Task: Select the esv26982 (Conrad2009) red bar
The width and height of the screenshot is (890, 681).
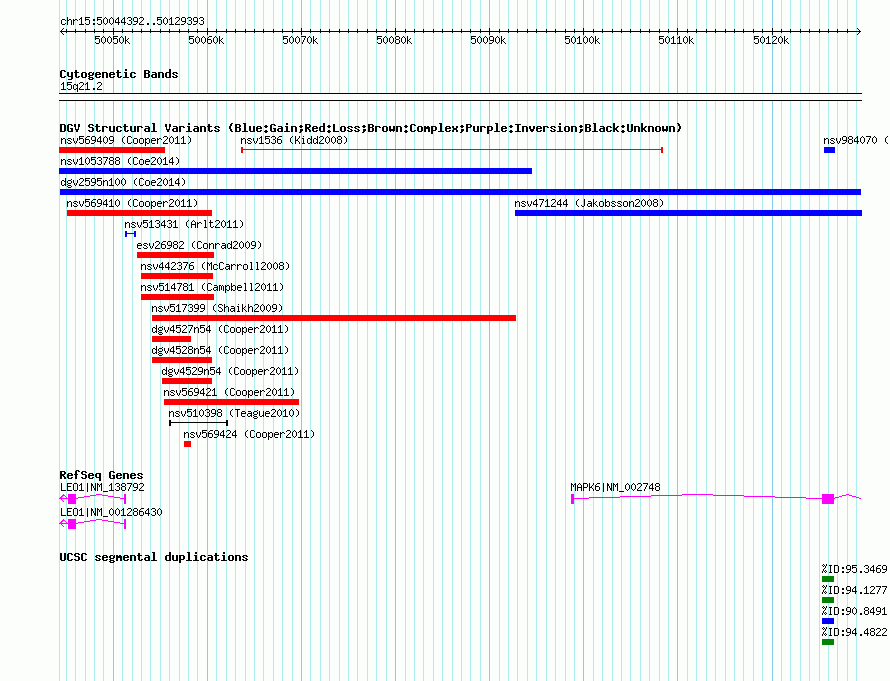Action: (x=175, y=255)
